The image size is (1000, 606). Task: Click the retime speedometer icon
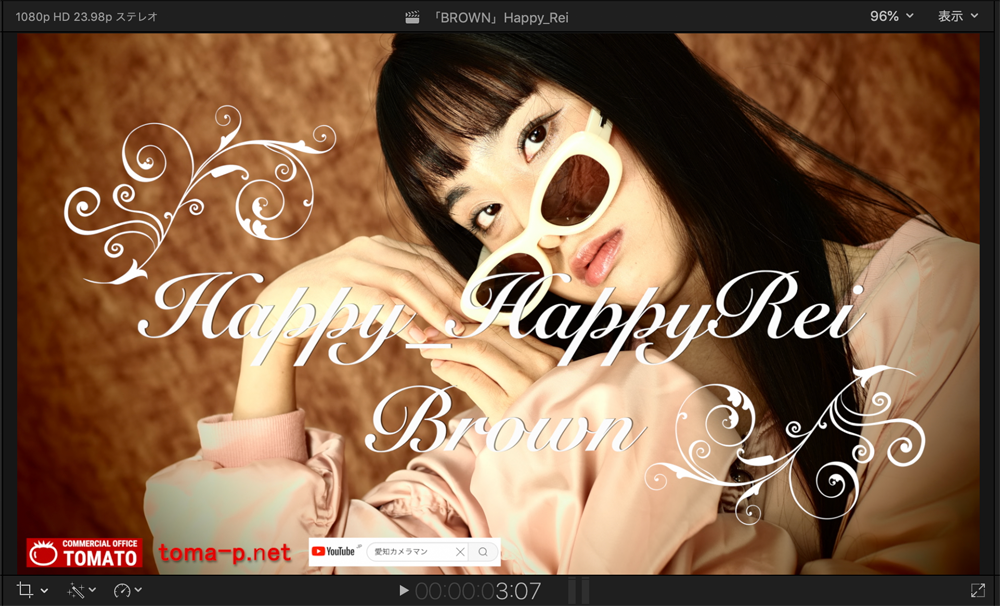[x=122, y=591]
